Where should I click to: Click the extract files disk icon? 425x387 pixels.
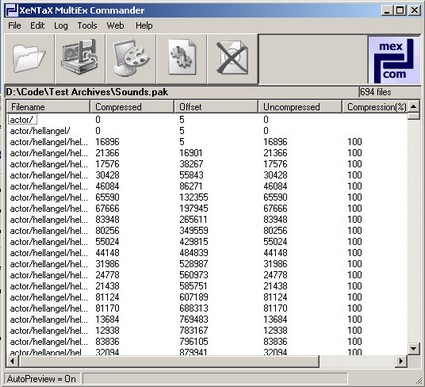coord(80,59)
